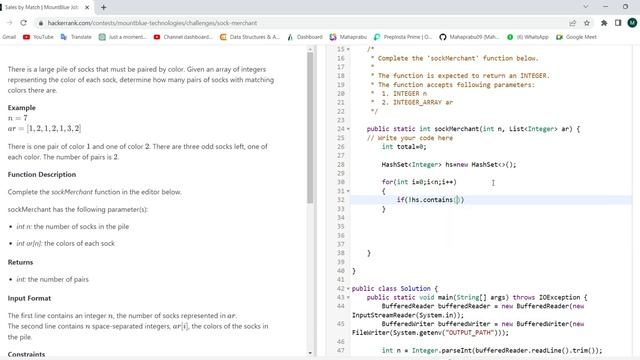Minimize the Chrome window
The height and width of the screenshot is (360, 640).
click(606, 7)
